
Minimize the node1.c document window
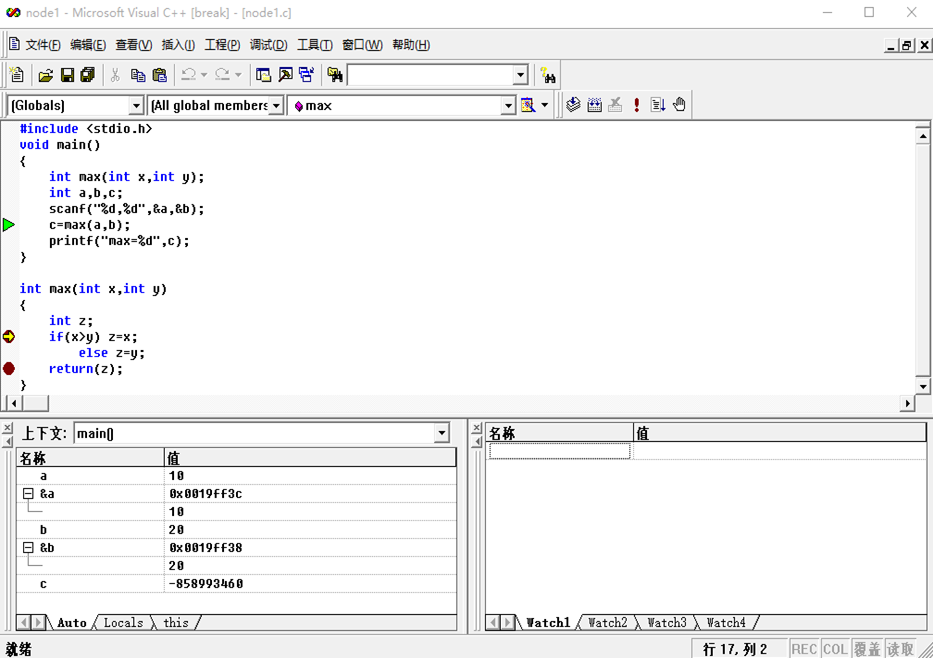pyautogui.click(x=891, y=45)
